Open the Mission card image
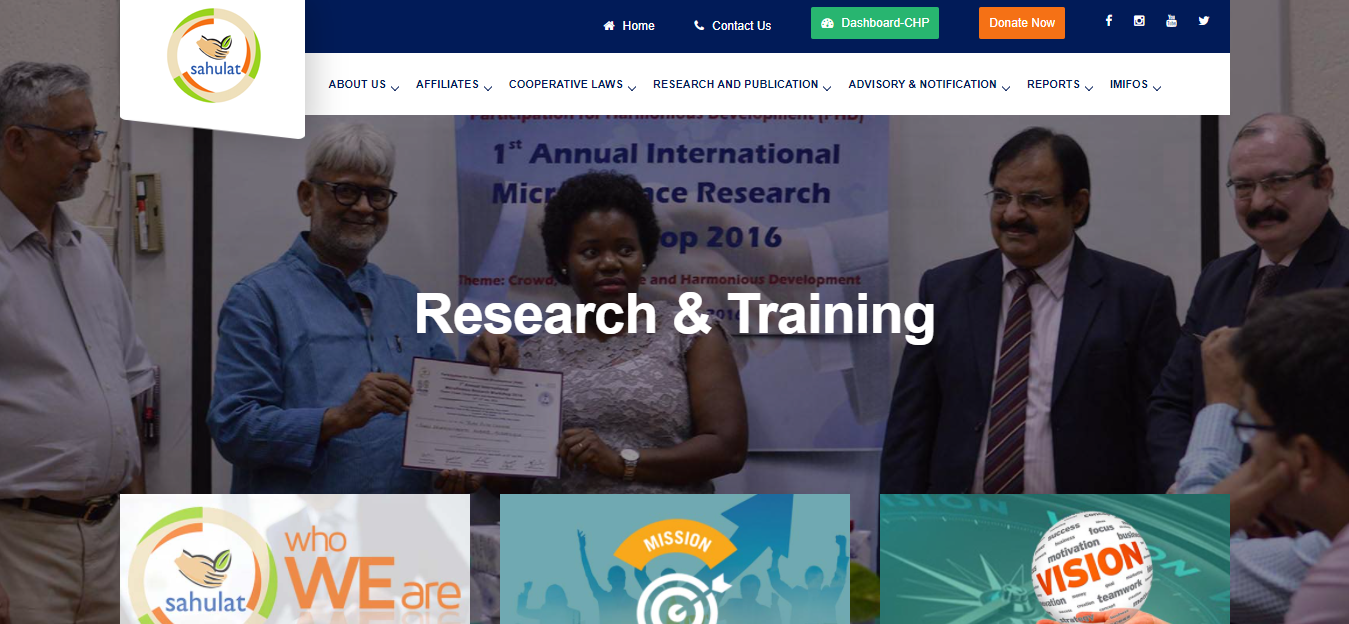1349x624 pixels. (x=675, y=559)
